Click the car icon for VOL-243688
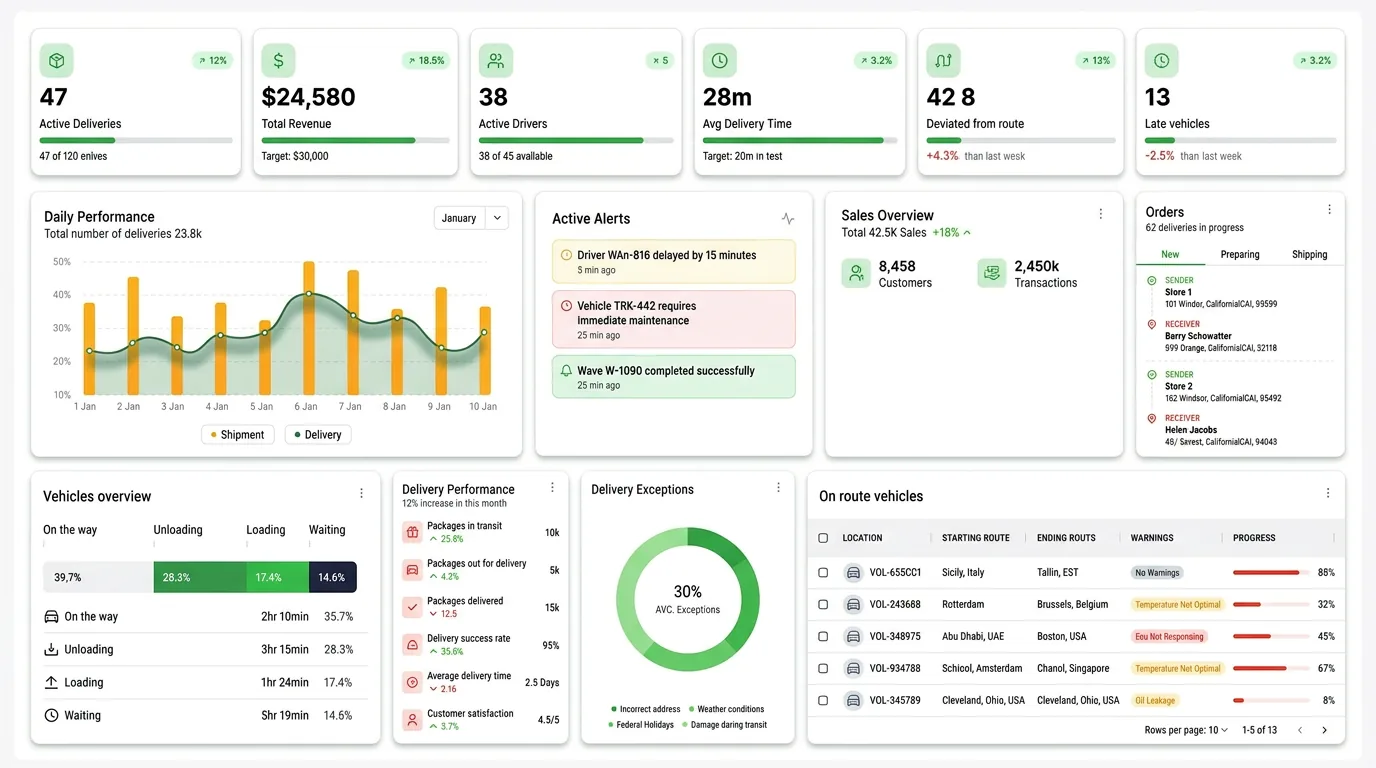Screen dimensions: 1376x768 [x=853, y=605]
